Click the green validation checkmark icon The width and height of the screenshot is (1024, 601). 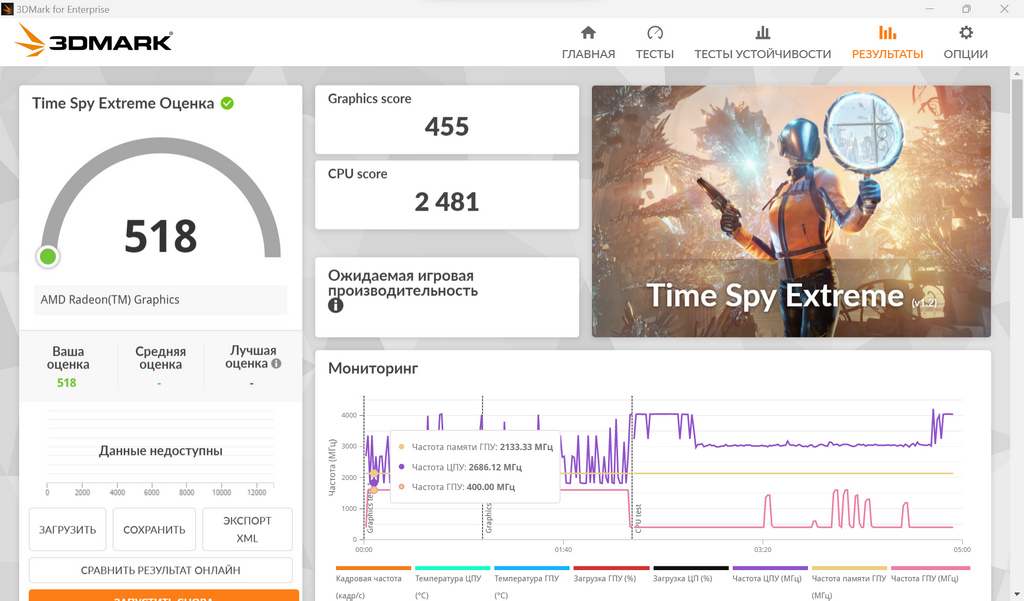[x=228, y=103]
